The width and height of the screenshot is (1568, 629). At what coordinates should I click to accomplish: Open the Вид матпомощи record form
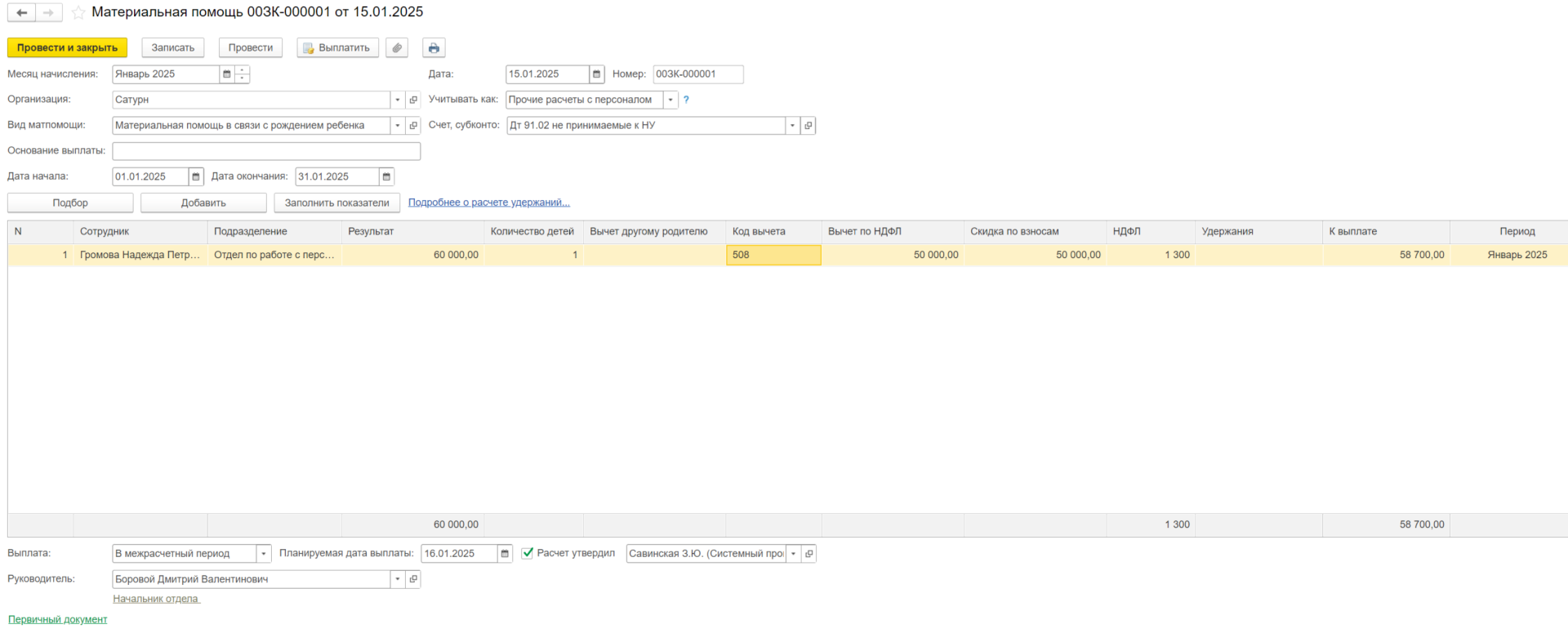coord(413,126)
